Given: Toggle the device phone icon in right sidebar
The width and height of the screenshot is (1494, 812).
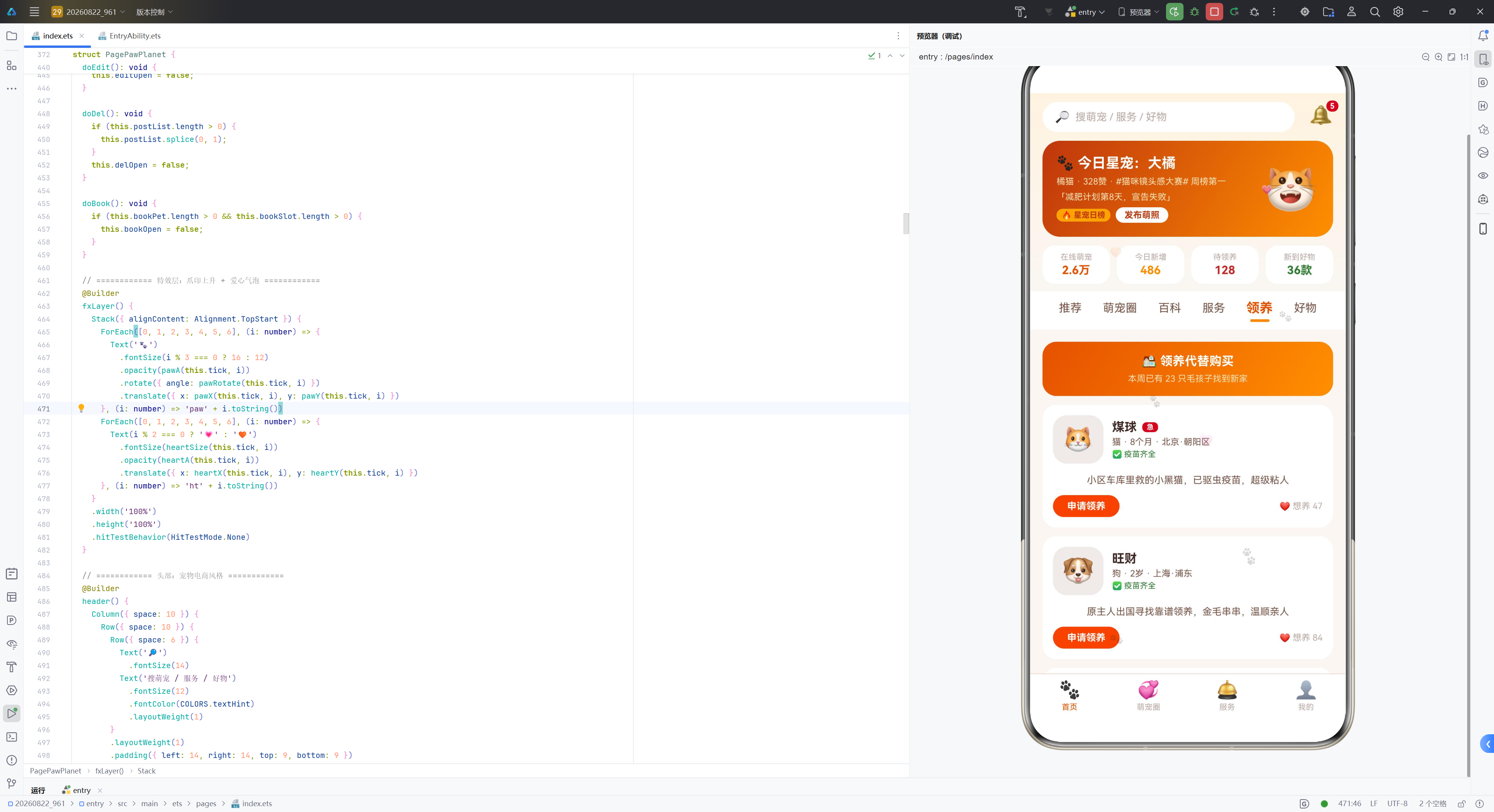Looking at the screenshot, I should (x=1483, y=228).
